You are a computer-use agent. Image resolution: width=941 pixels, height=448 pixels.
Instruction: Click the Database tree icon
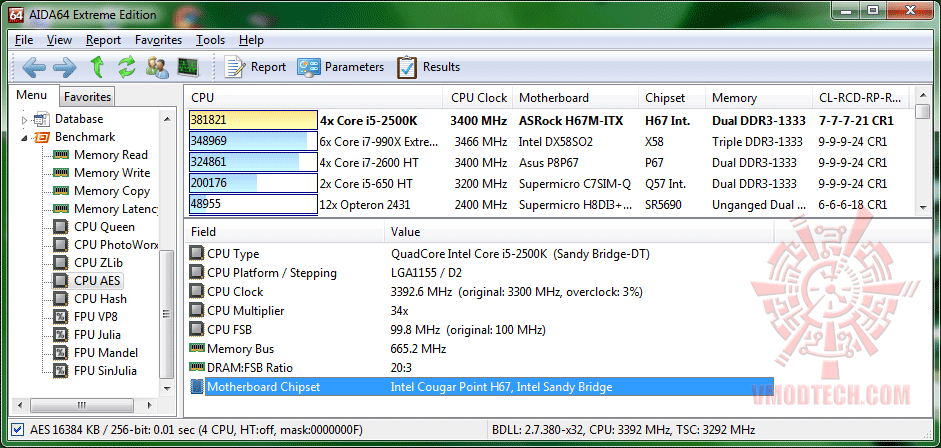point(41,119)
